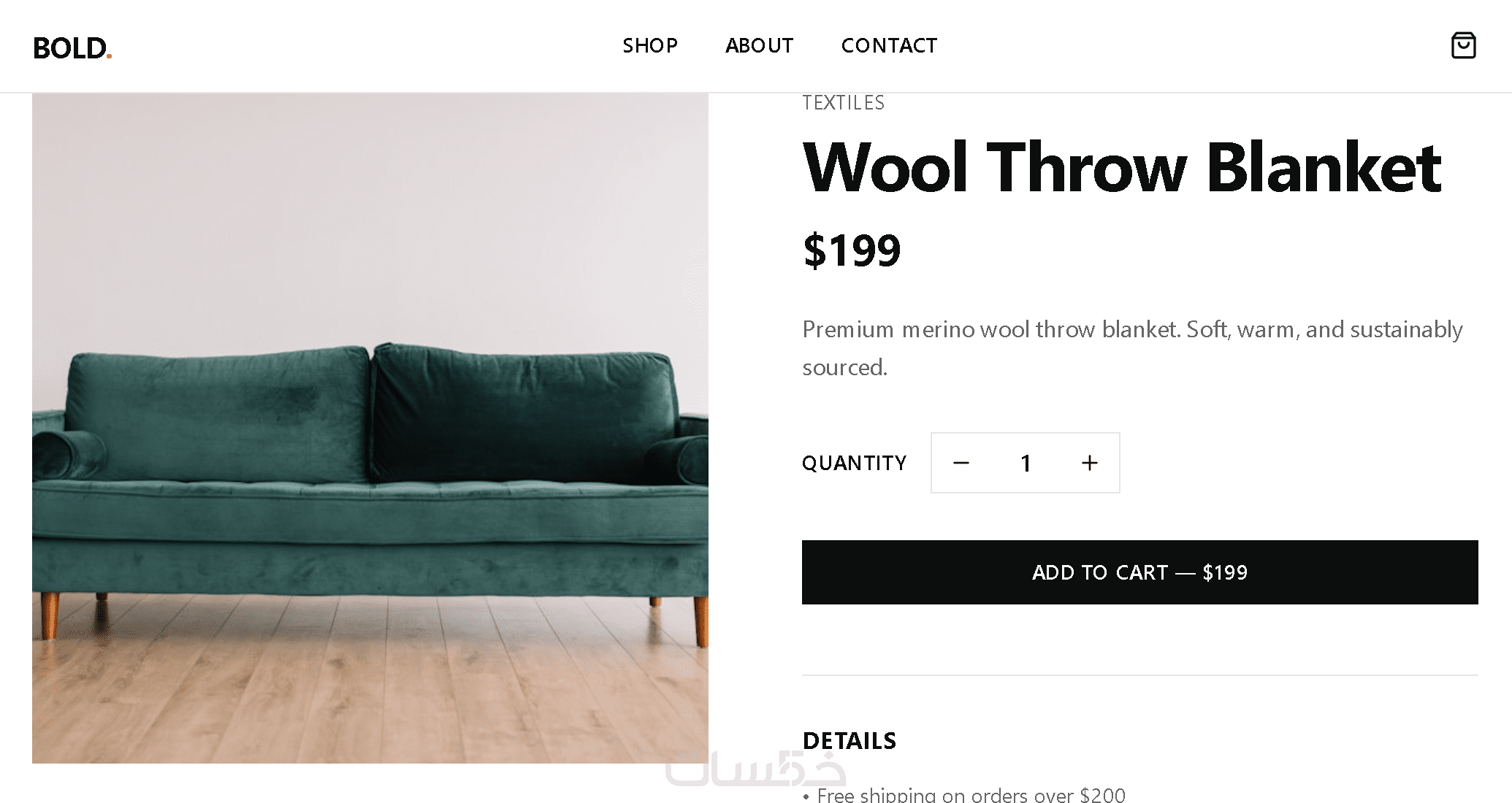Open the shopping bag cart

point(1462,45)
